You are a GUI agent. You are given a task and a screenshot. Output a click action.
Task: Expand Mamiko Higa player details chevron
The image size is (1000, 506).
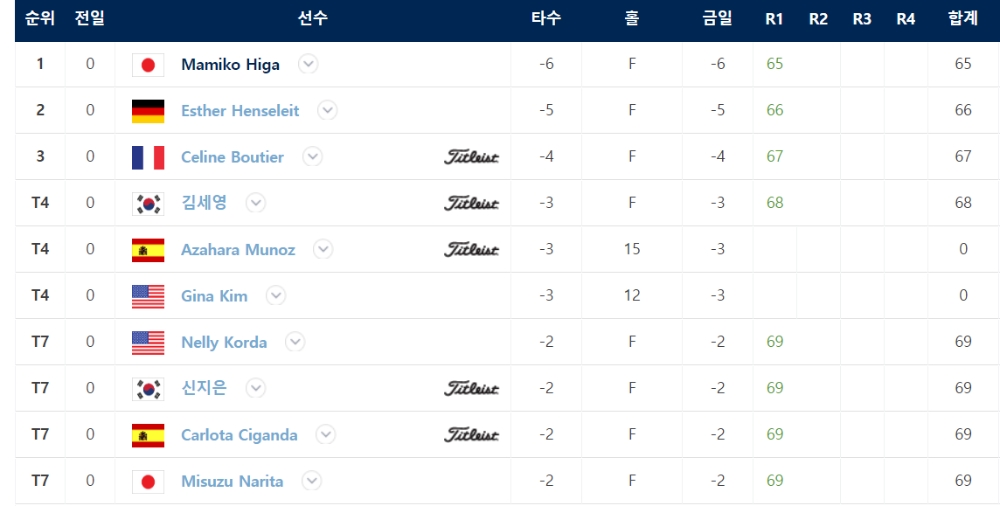point(308,64)
